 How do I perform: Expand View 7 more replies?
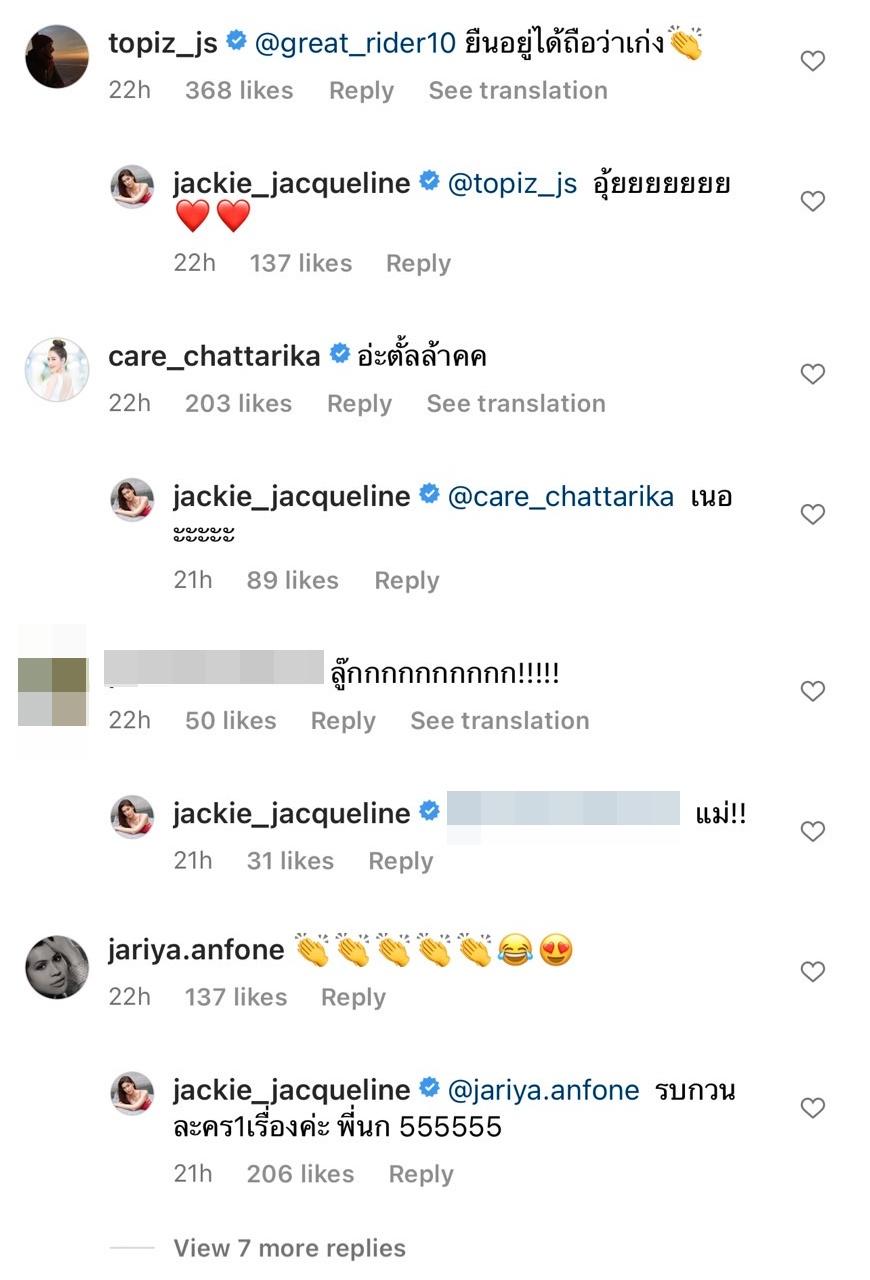[x=289, y=1248]
